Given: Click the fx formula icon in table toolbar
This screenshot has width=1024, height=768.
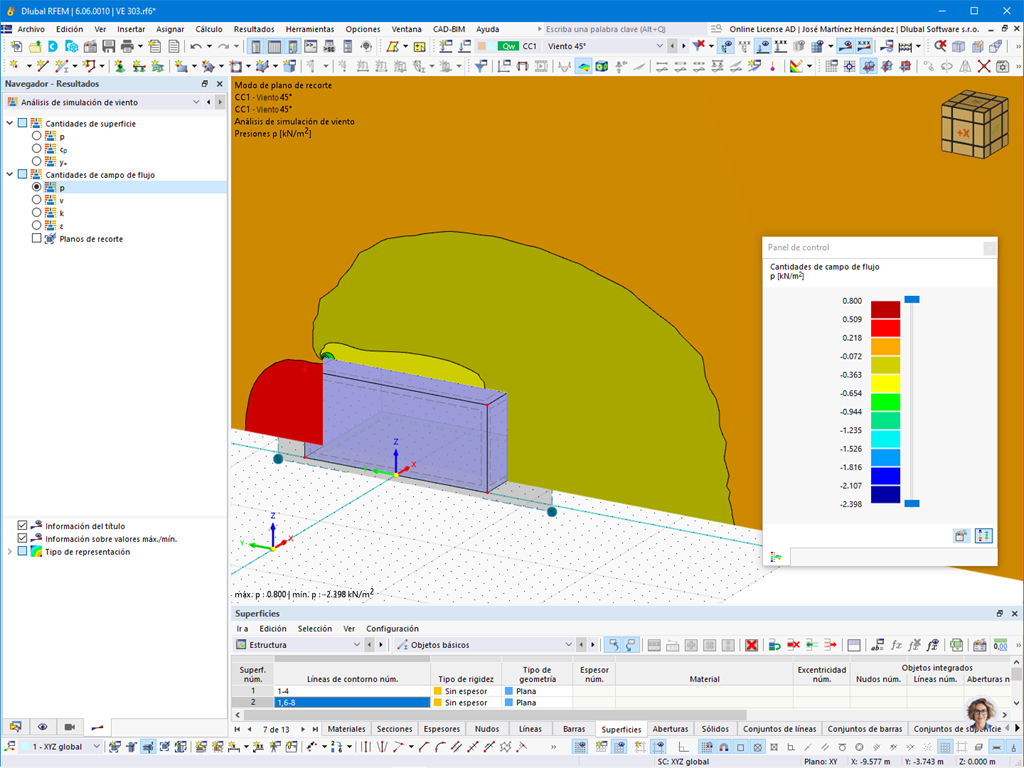Looking at the screenshot, I should [x=897, y=645].
